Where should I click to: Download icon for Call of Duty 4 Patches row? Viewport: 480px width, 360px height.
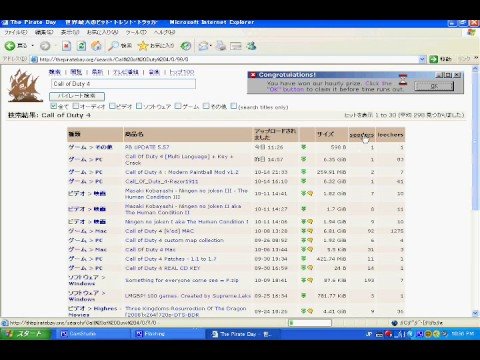tap(304, 258)
